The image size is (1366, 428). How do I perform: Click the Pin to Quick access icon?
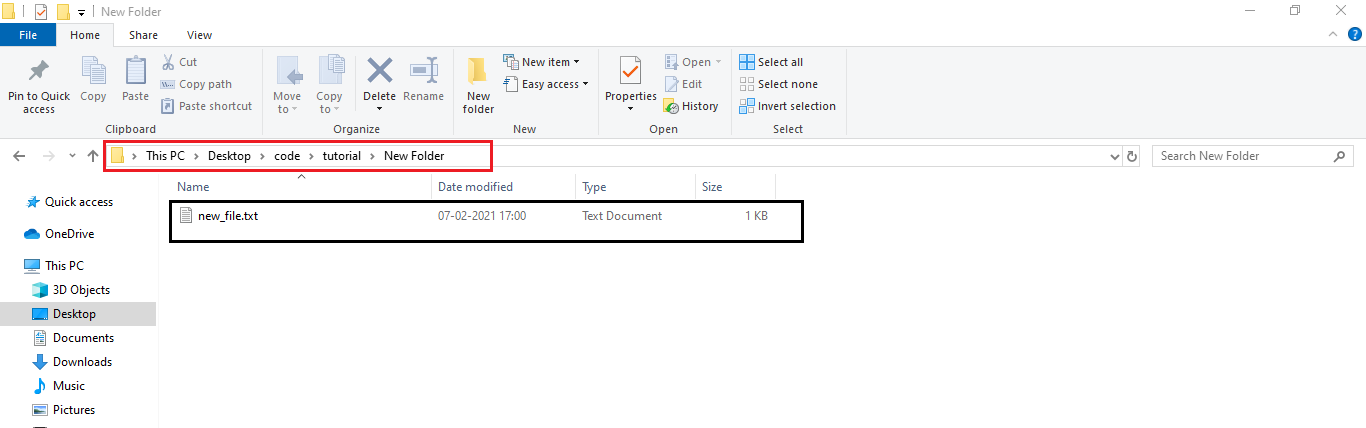coord(38,72)
